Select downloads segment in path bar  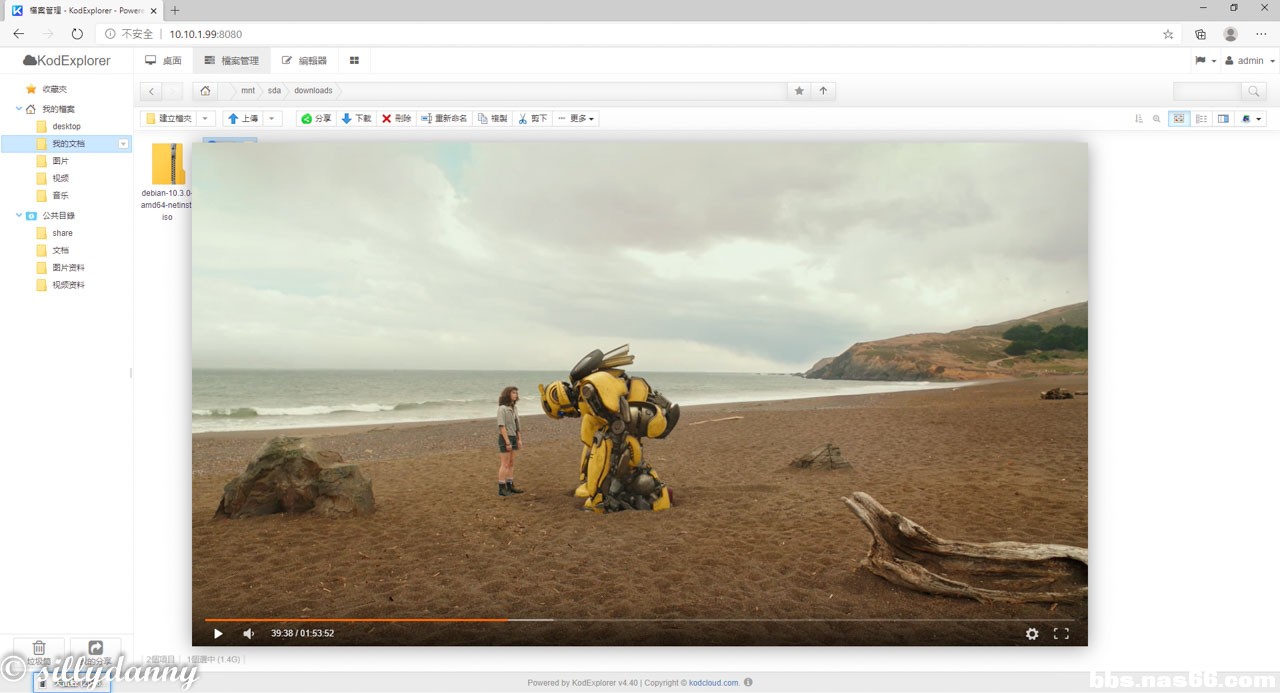click(x=313, y=91)
